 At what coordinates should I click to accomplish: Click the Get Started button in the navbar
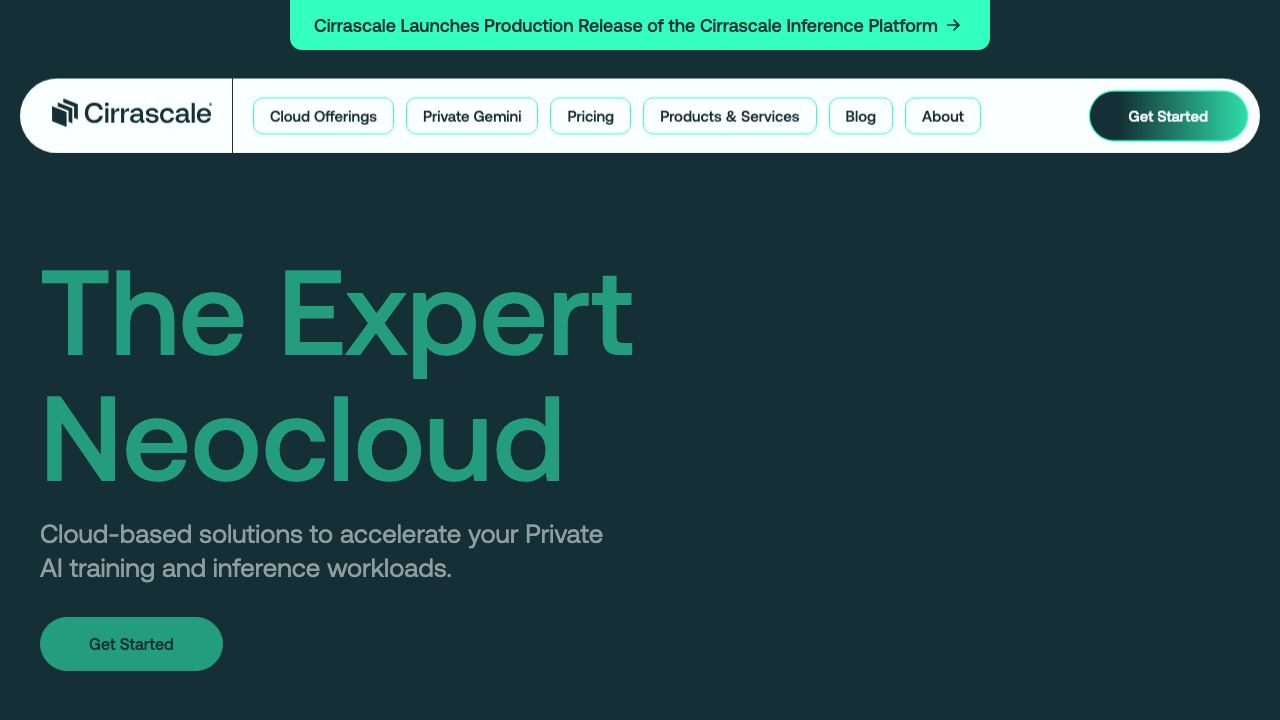tap(1168, 116)
